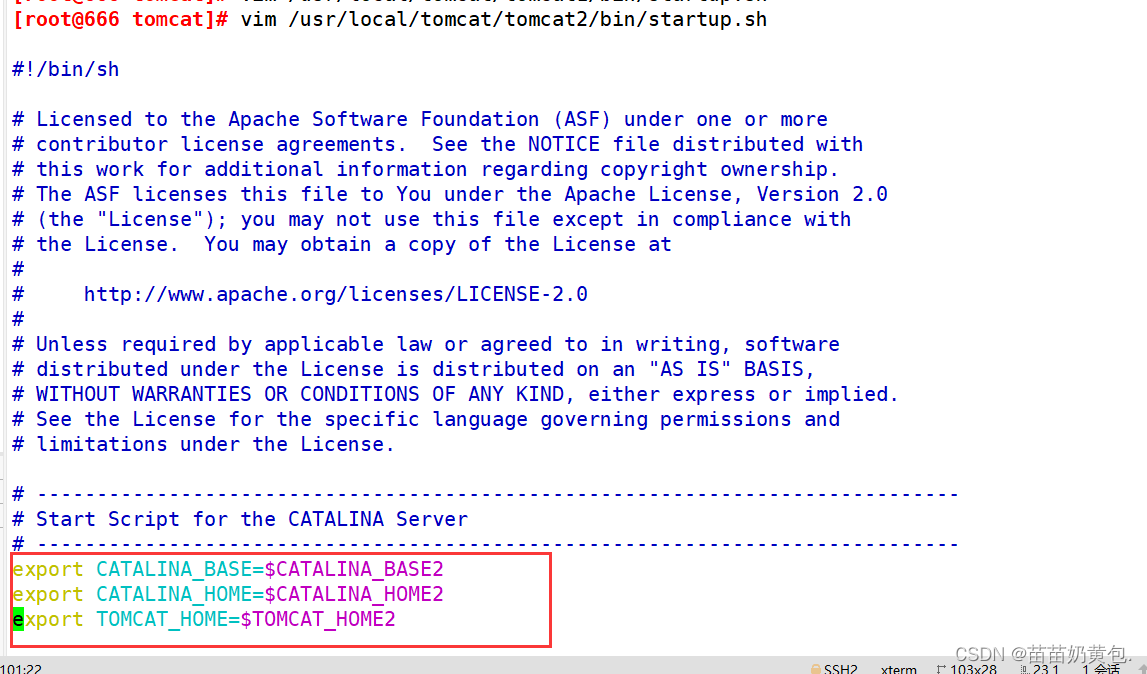1147x674 pixels.
Task: Click the first export keyword in yellow
Action: coord(48,569)
